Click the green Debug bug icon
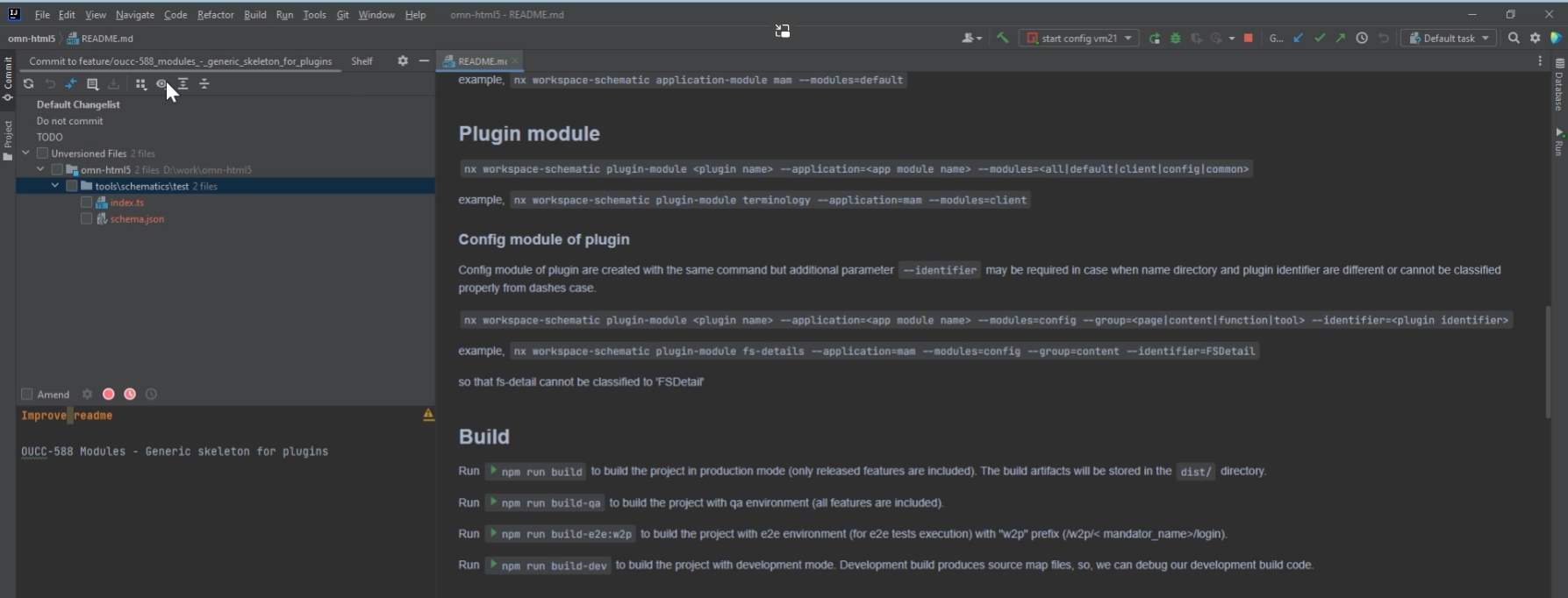1568x598 pixels. click(x=1175, y=39)
